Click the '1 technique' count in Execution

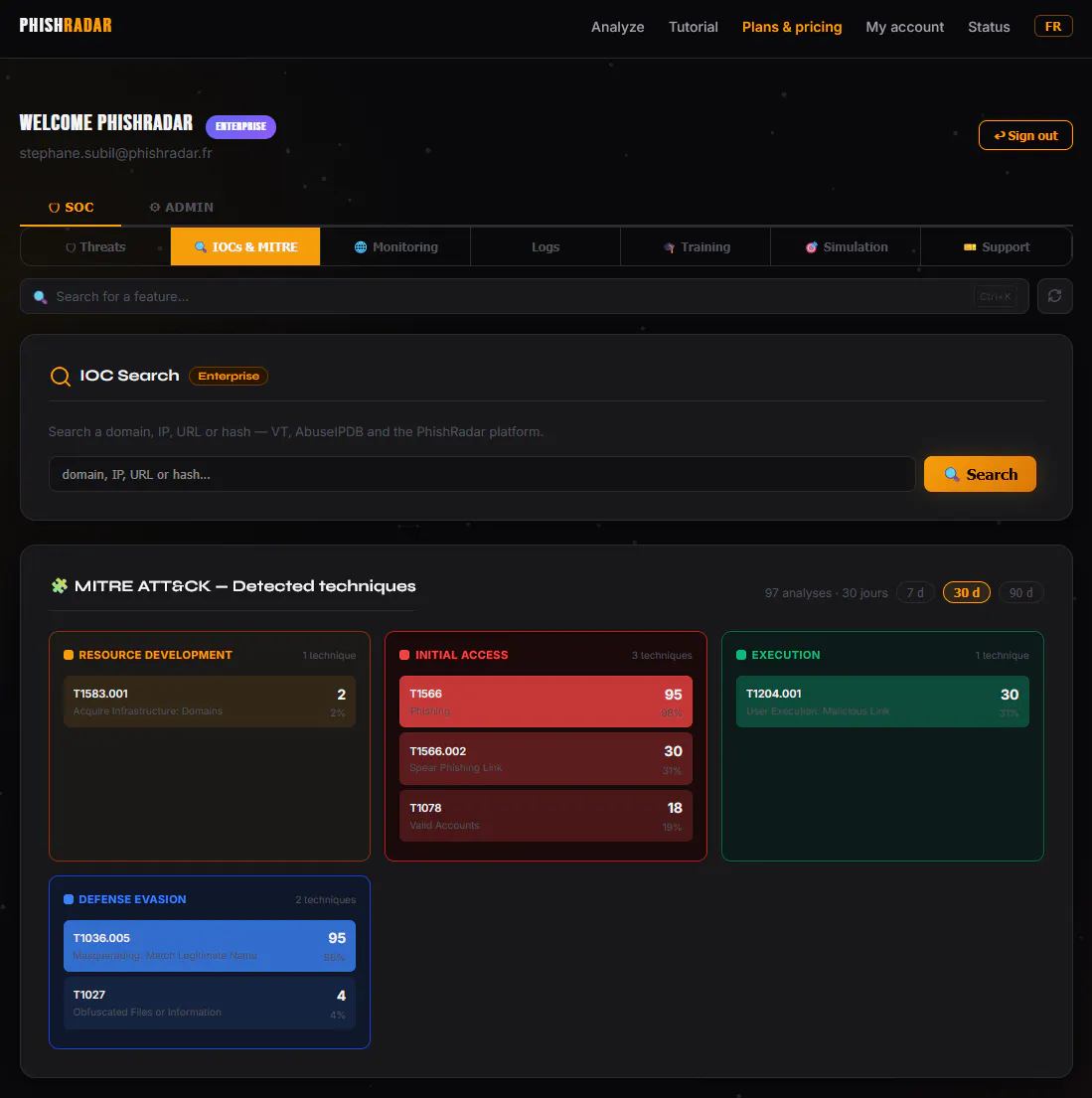pyautogui.click(x=1002, y=656)
